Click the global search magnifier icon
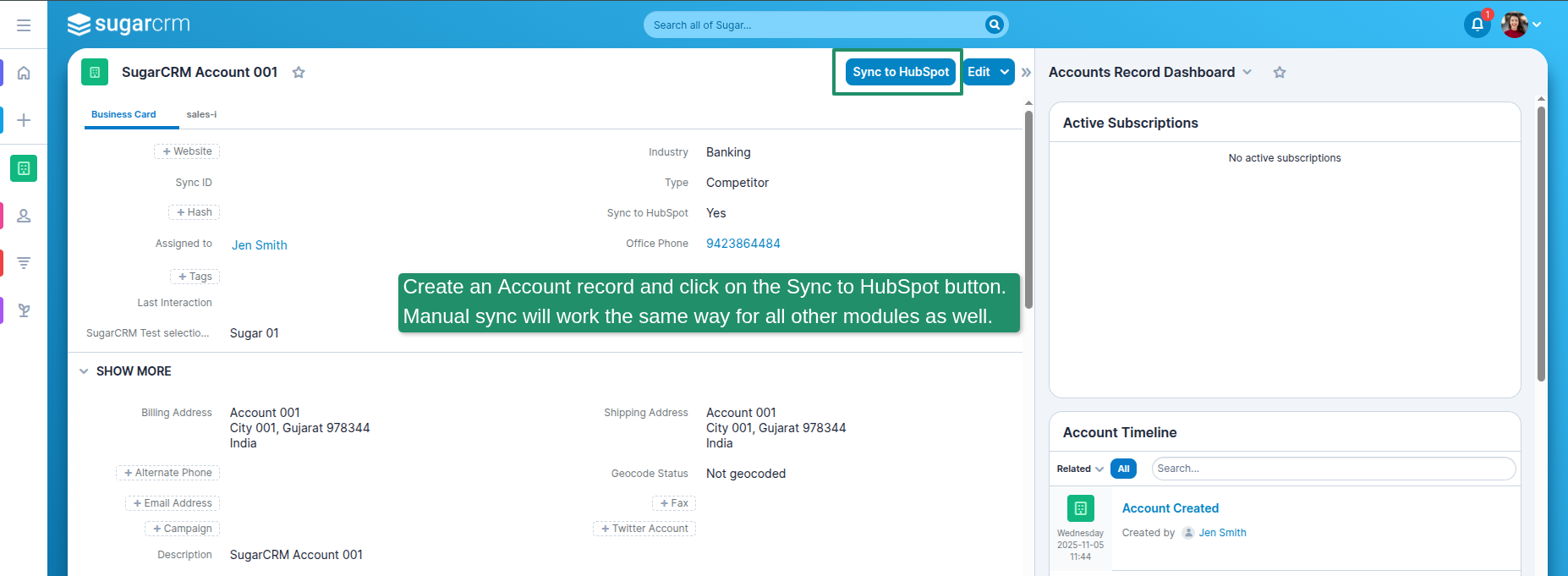Screen dimensions: 1568x576 [x=995, y=25]
